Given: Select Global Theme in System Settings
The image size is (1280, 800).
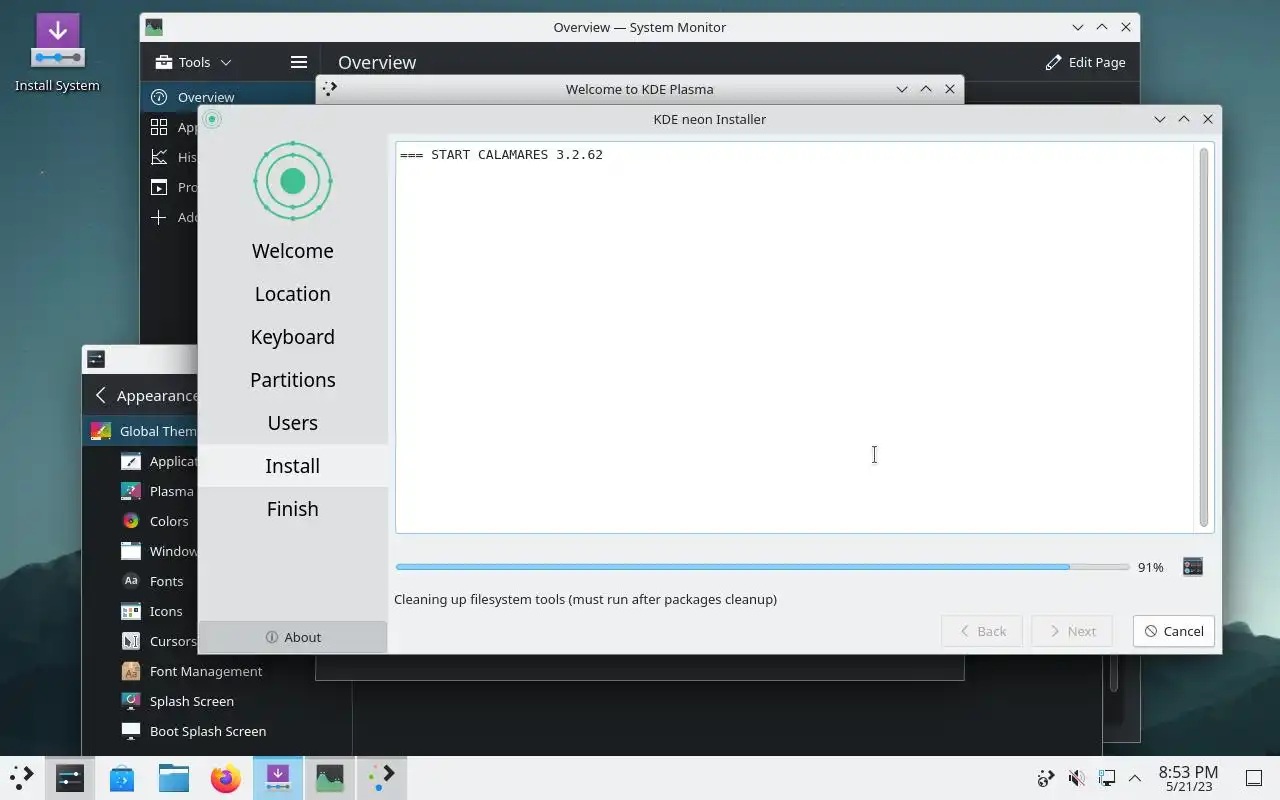Looking at the screenshot, I should click(x=140, y=431).
